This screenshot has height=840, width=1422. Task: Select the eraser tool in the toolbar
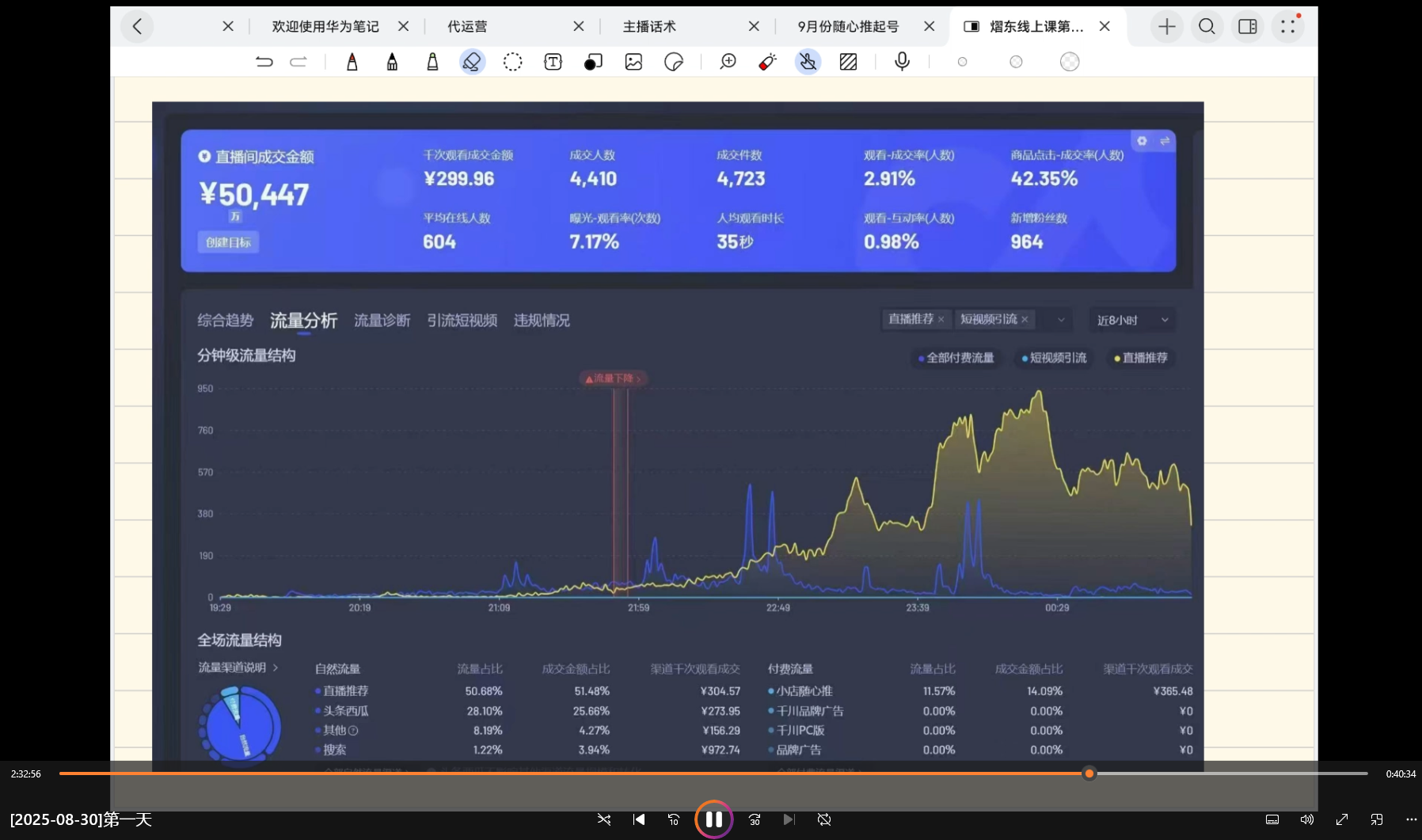(472, 62)
